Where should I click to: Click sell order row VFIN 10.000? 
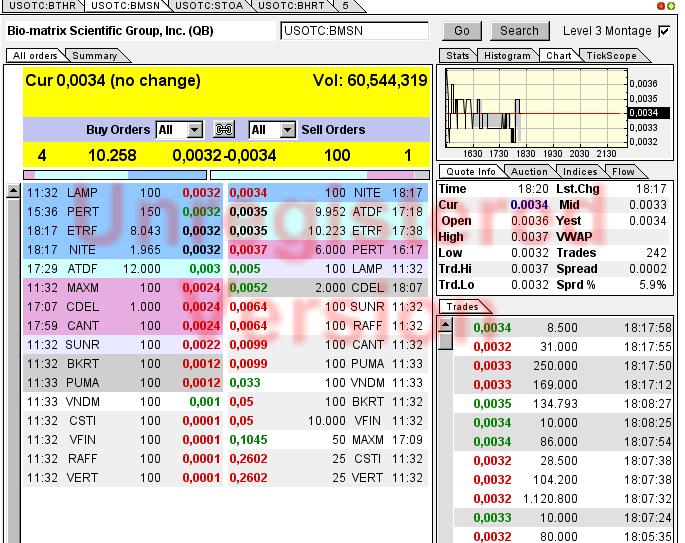[x=328, y=421]
